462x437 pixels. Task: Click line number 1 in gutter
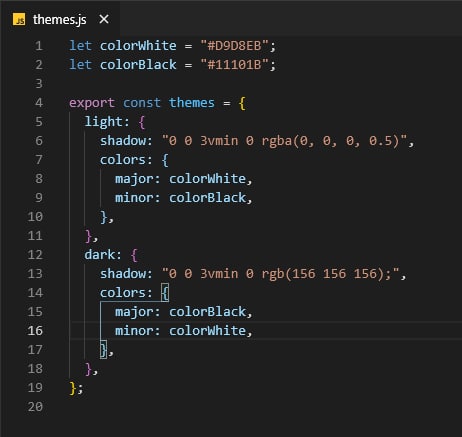coord(39,46)
